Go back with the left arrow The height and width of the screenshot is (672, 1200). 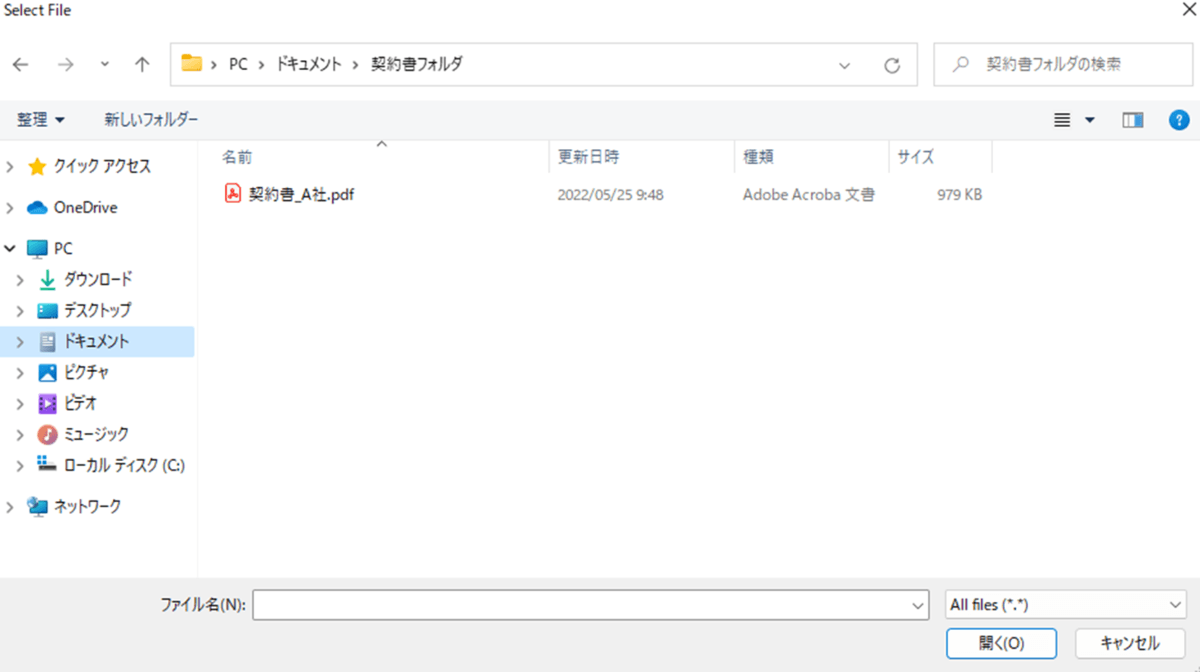coord(20,64)
